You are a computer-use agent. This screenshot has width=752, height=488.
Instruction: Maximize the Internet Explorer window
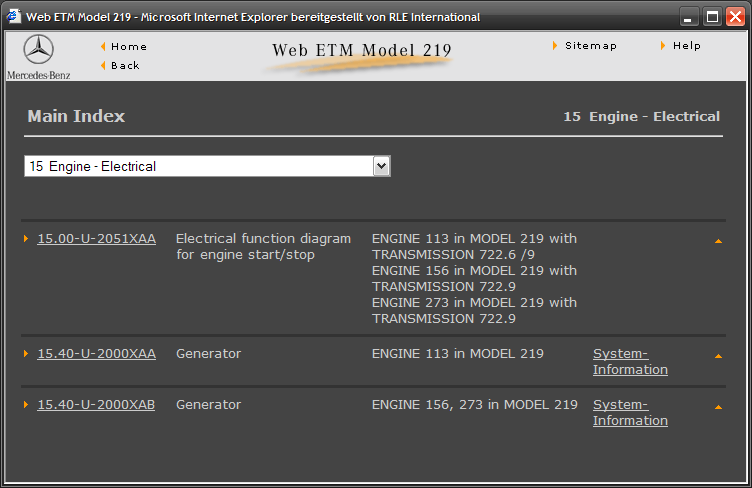point(712,16)
